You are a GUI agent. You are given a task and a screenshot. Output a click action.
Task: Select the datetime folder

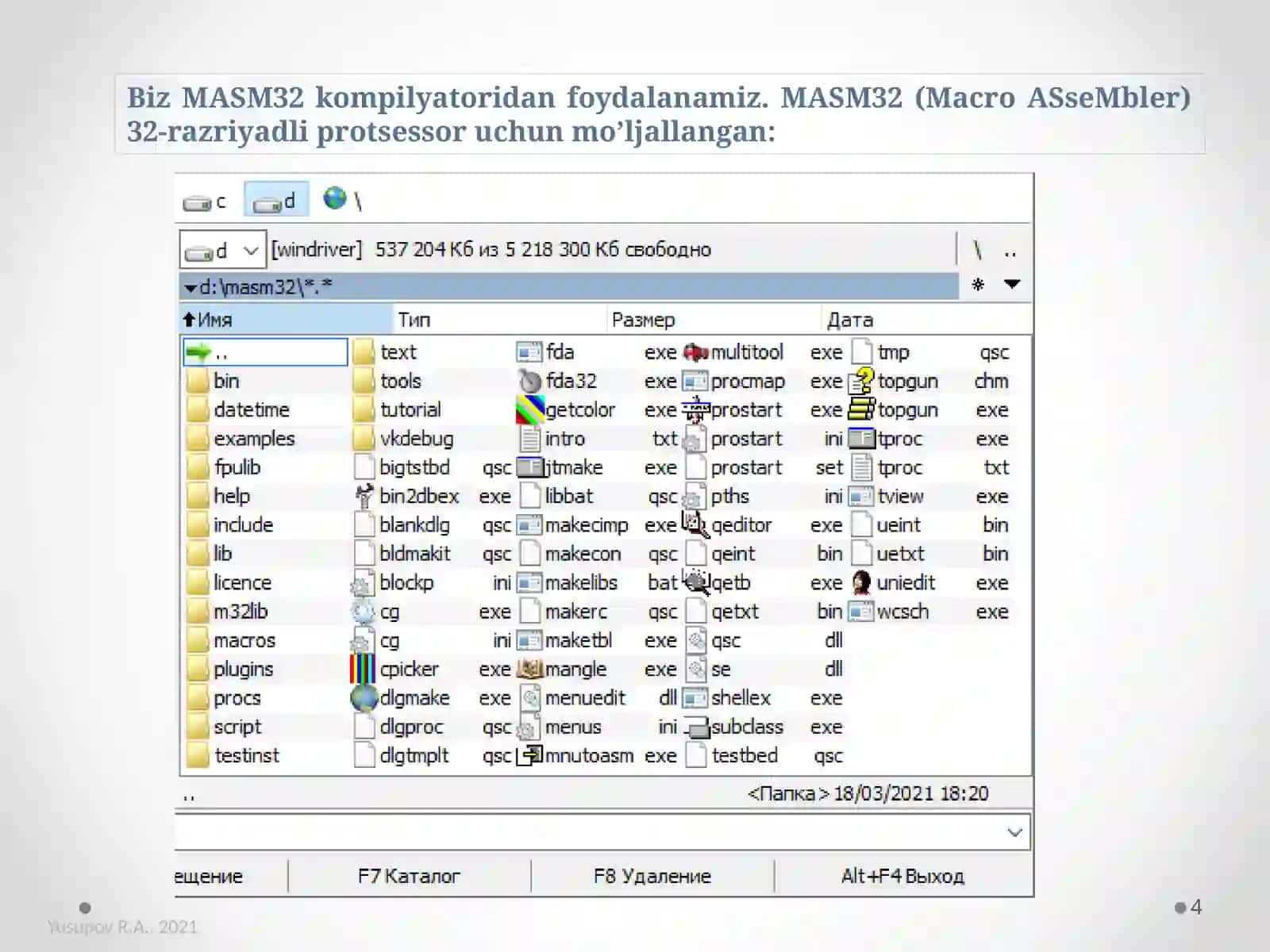(x=239, y=410)
